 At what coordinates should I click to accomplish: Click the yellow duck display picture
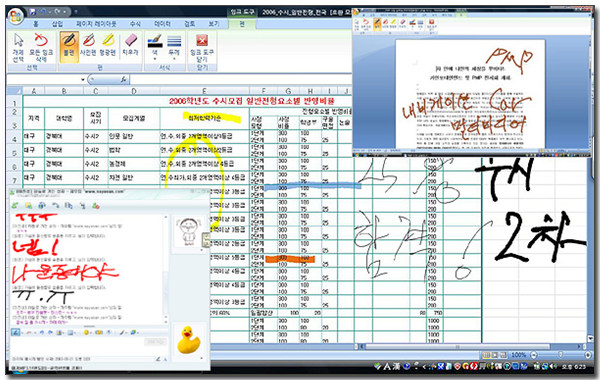tap(189, 340)
